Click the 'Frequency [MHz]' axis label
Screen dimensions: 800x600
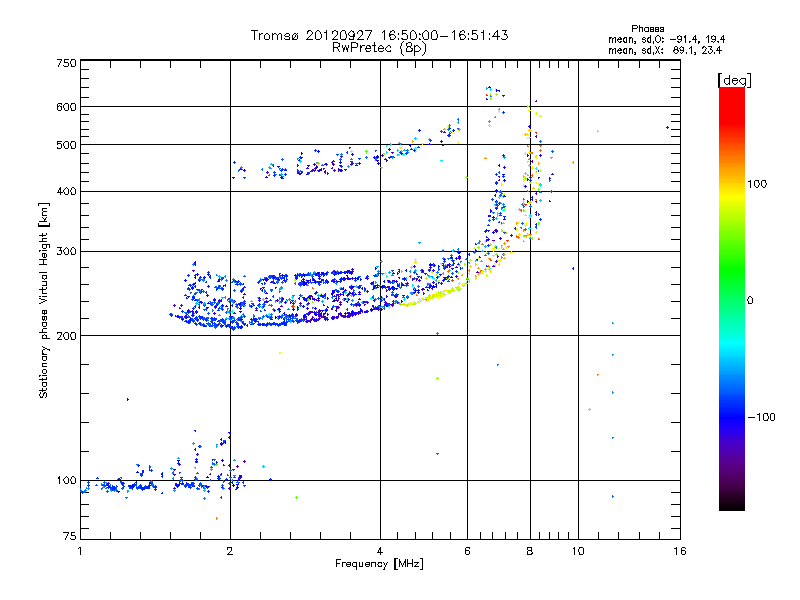click(x=379, y=564)
